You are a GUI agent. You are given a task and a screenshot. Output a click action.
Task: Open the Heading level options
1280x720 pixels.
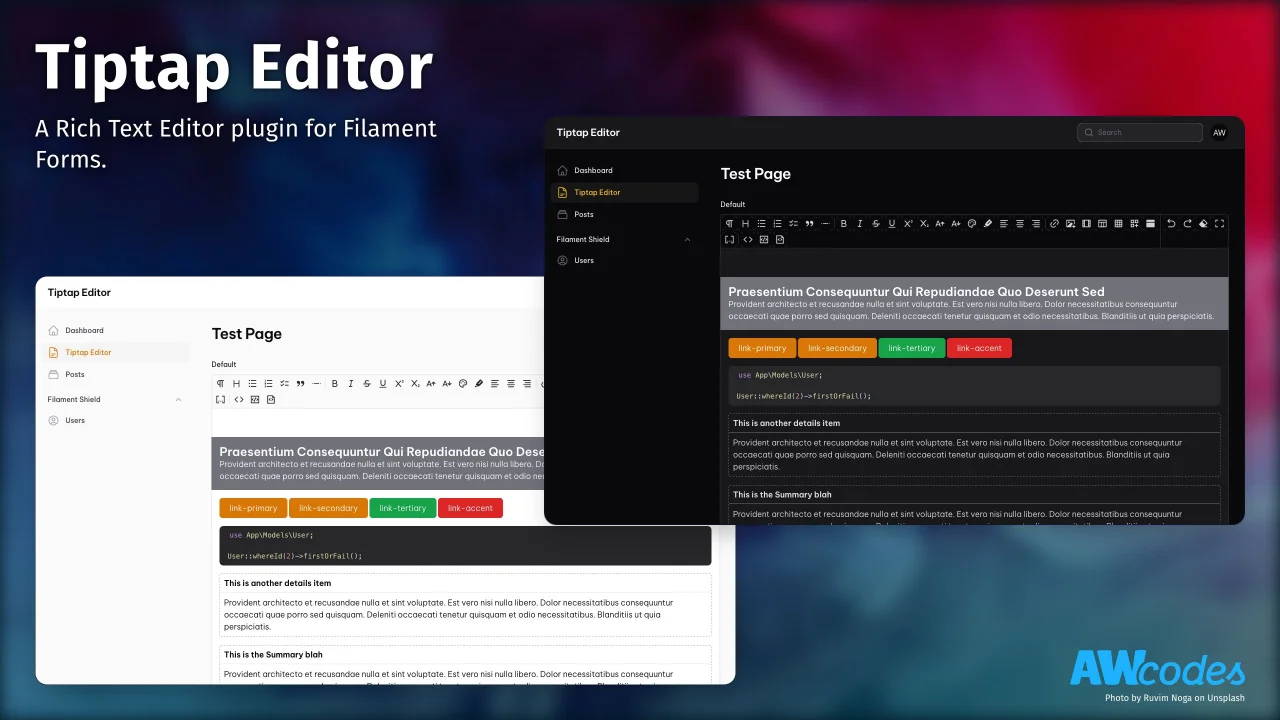click(746, 224)
